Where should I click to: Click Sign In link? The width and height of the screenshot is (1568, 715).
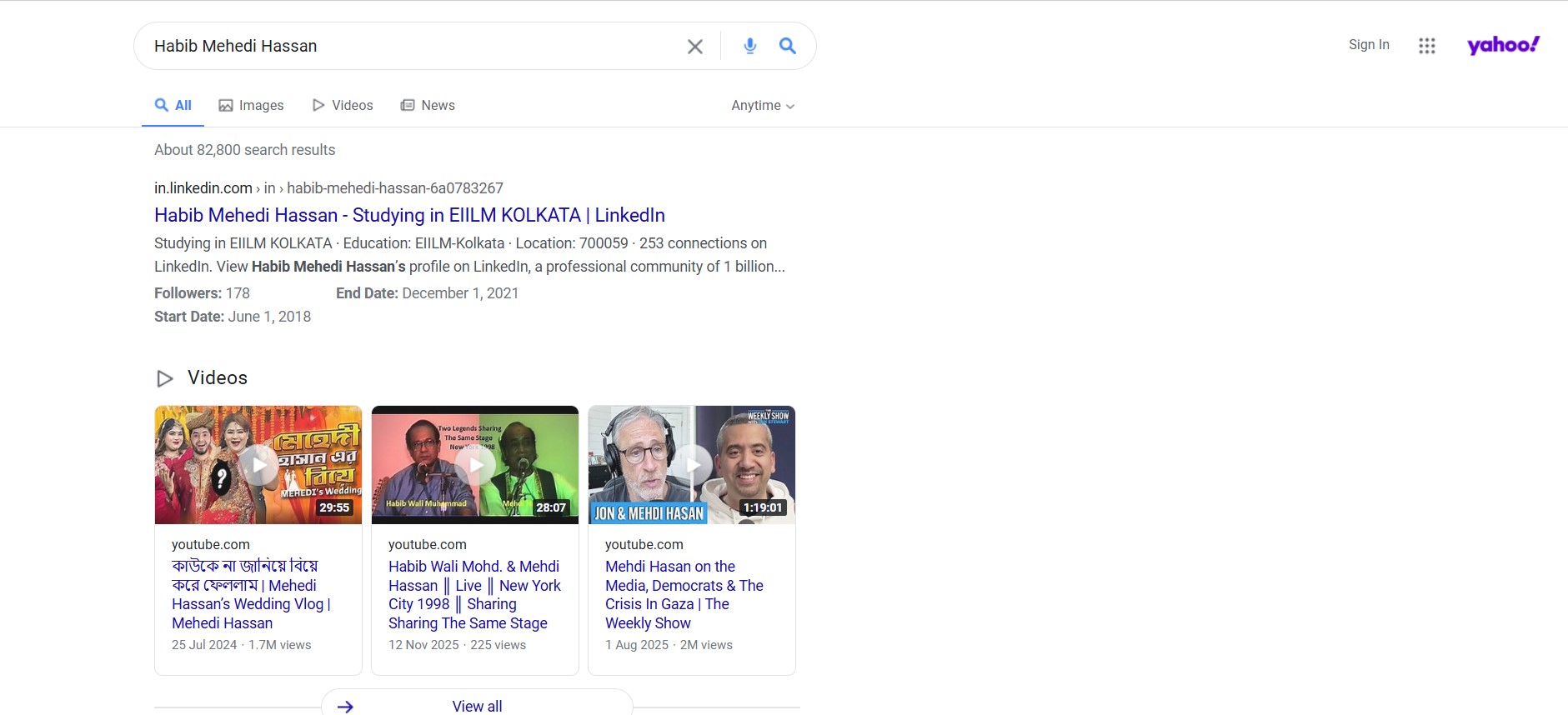(x=1368, y=45)
